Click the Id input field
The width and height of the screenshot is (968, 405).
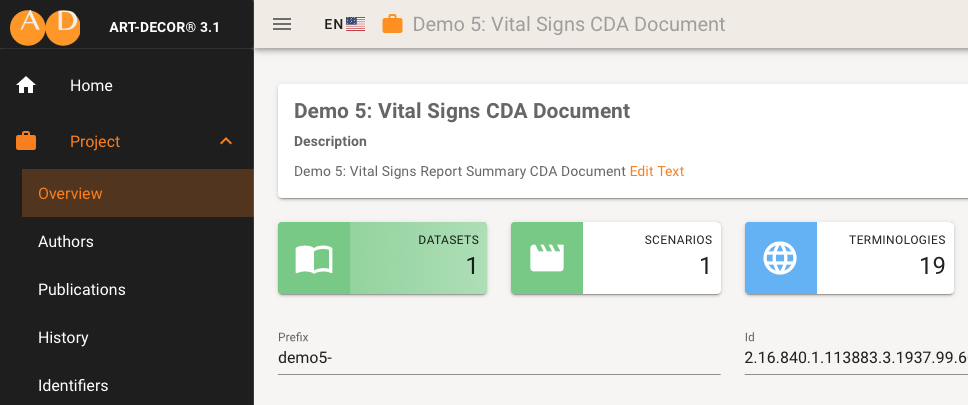pos(855,357)
